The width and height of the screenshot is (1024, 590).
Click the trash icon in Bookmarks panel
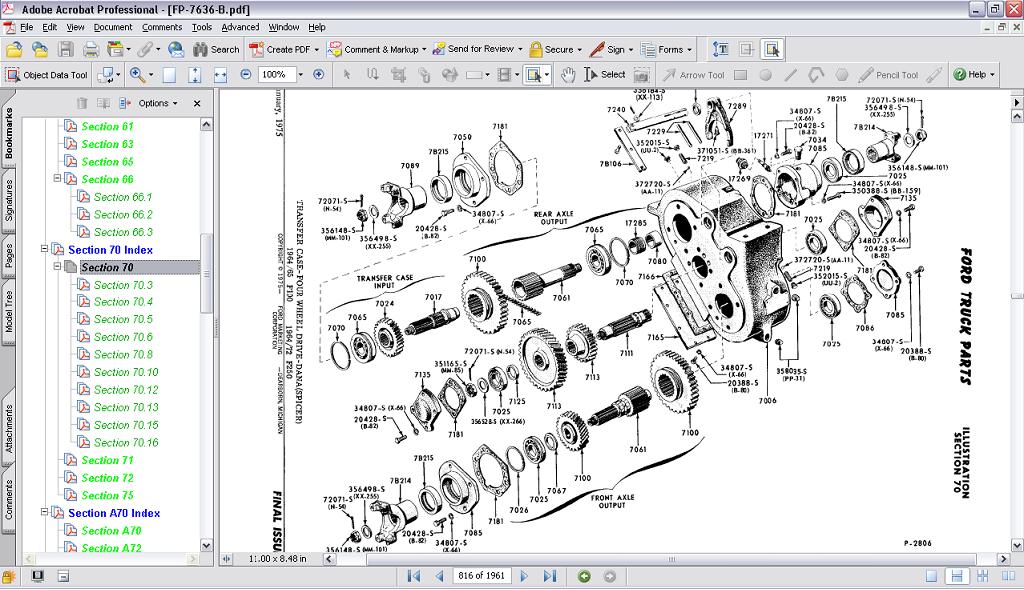point(82,103)
